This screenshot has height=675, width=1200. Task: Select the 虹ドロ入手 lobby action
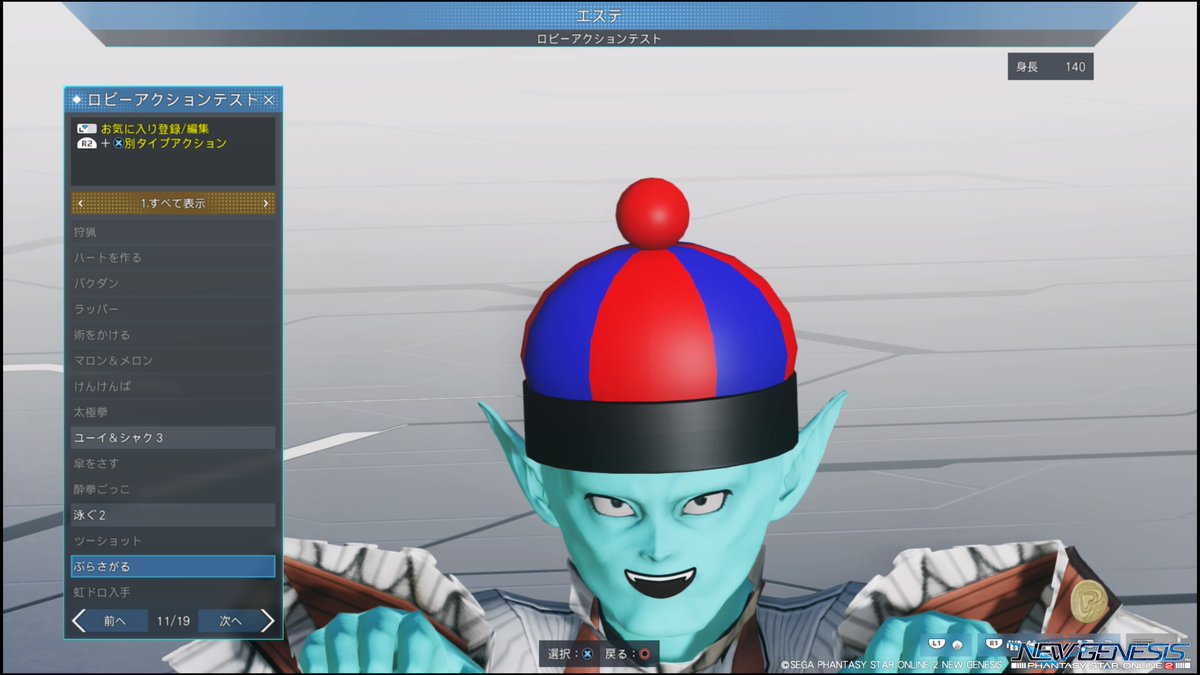(173, 592)
